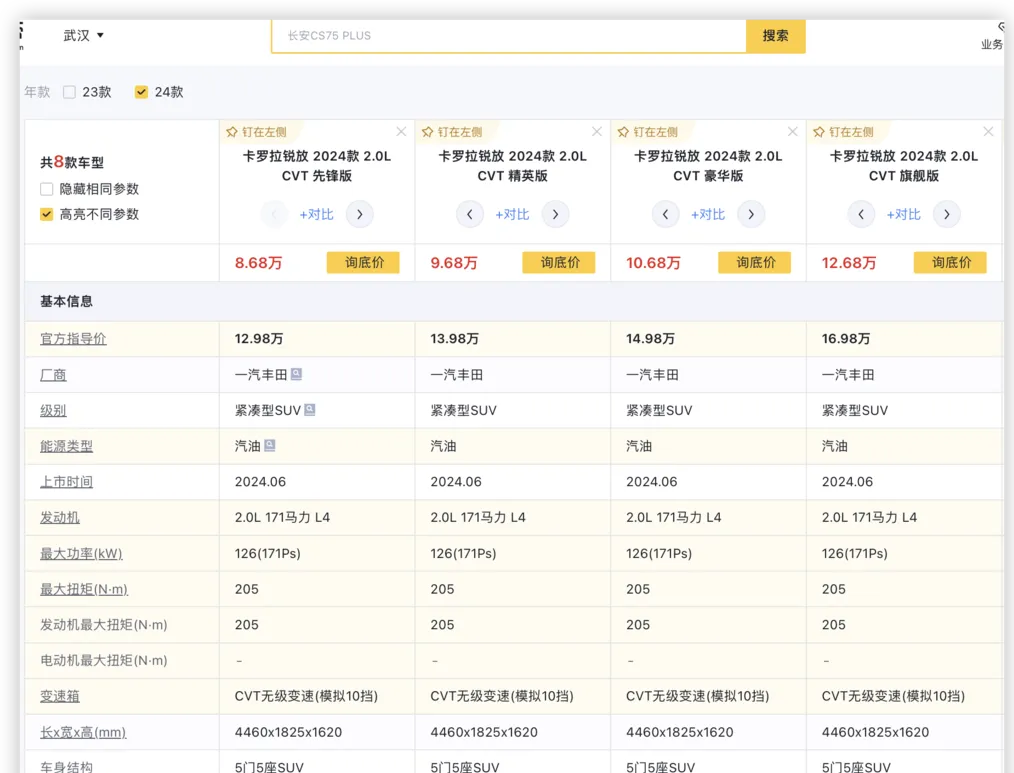Click info icon beside 紧凑型SUV in first column
The image size is (1014, 773).
pyautogui.click(x=310, y=409)
